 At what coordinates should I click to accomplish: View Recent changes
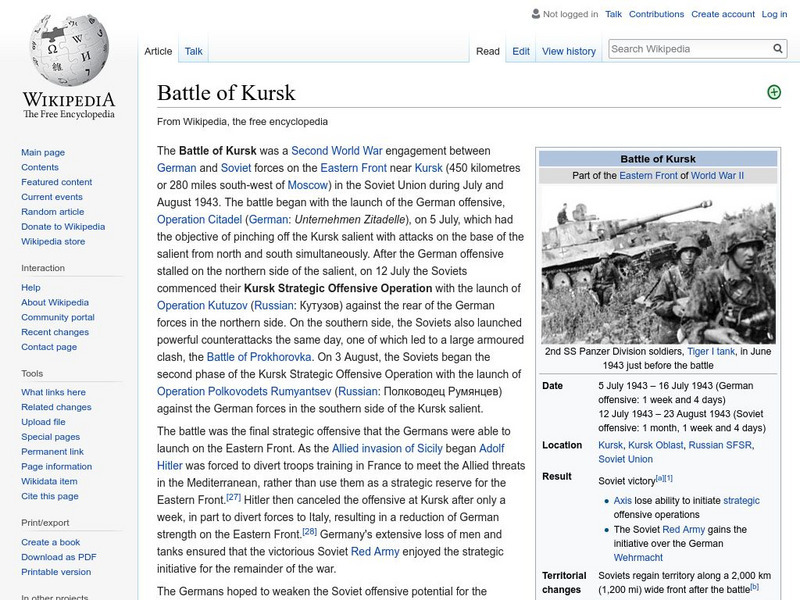[55, 332]
